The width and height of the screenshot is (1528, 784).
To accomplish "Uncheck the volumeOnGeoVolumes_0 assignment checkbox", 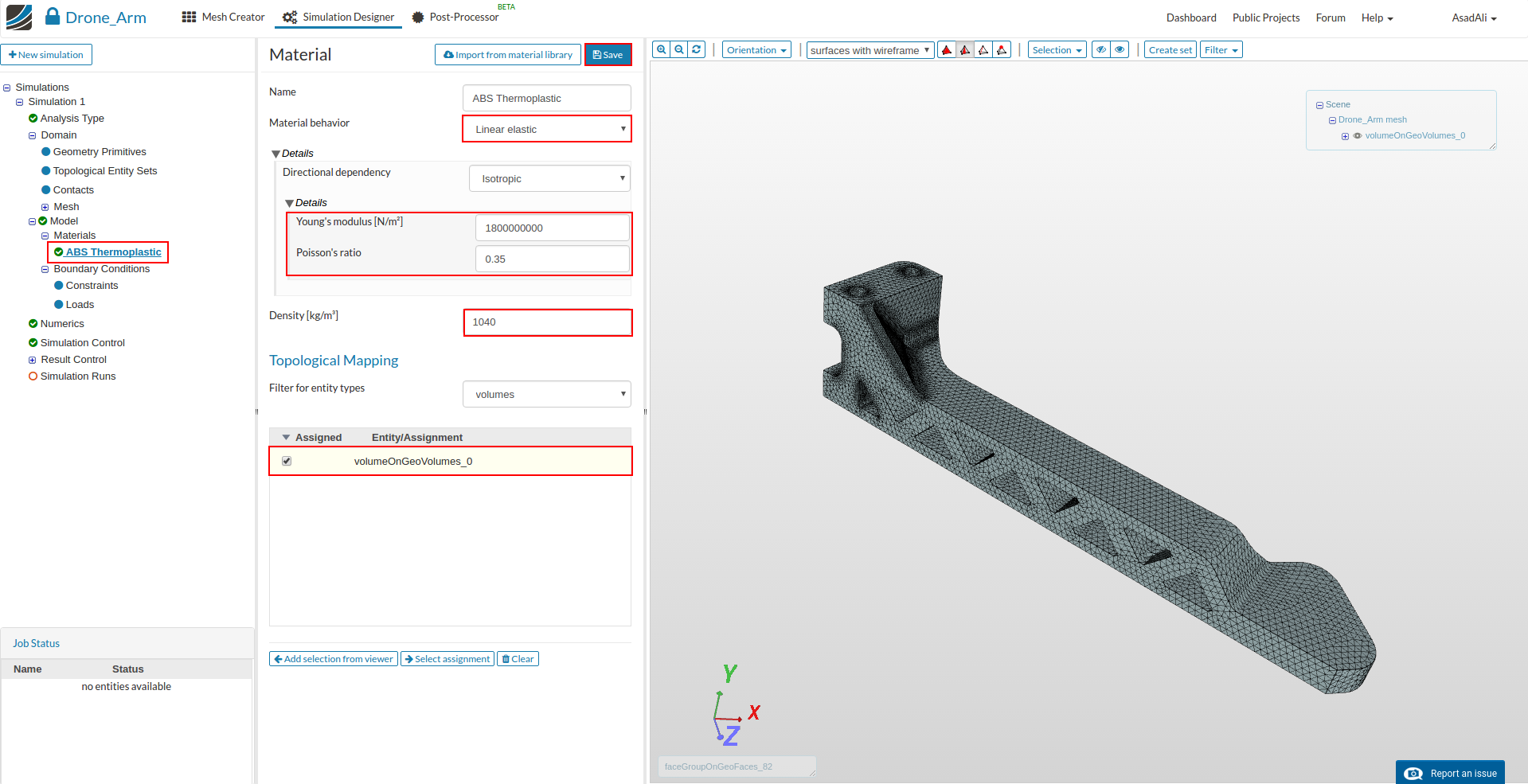I will 287,461.
